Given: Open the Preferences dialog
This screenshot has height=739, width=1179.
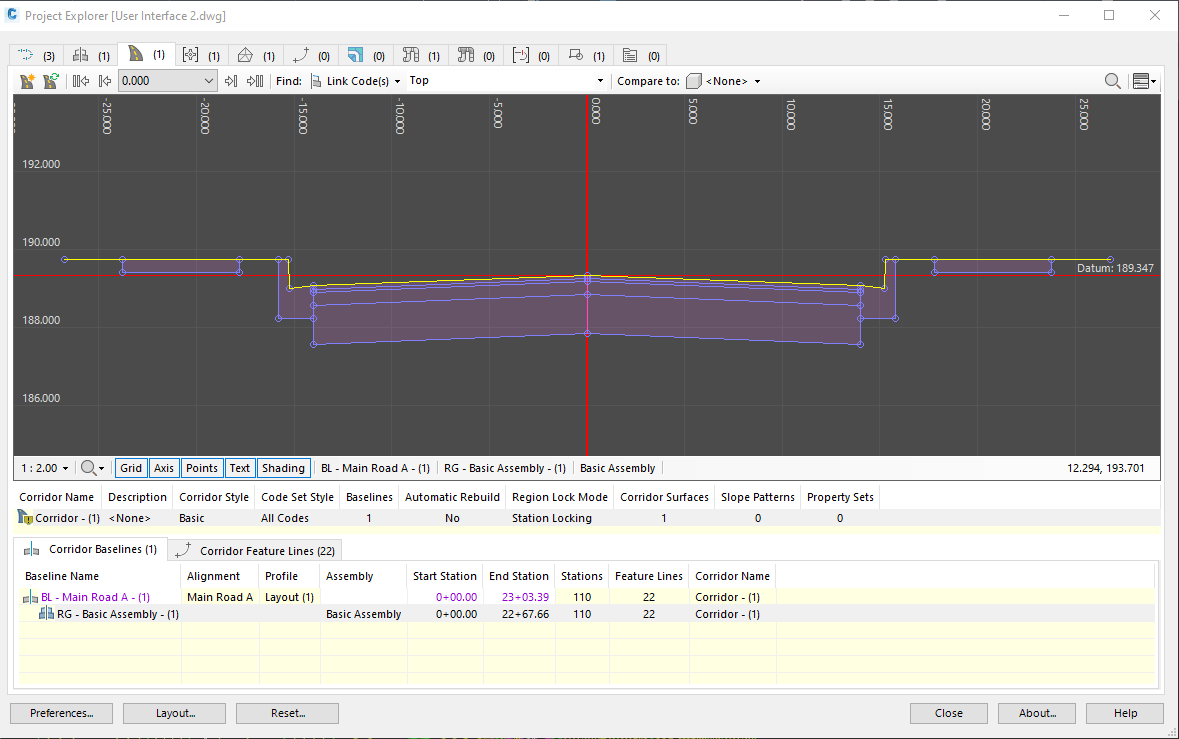Looking at the screenshot, I should (61, 713).
